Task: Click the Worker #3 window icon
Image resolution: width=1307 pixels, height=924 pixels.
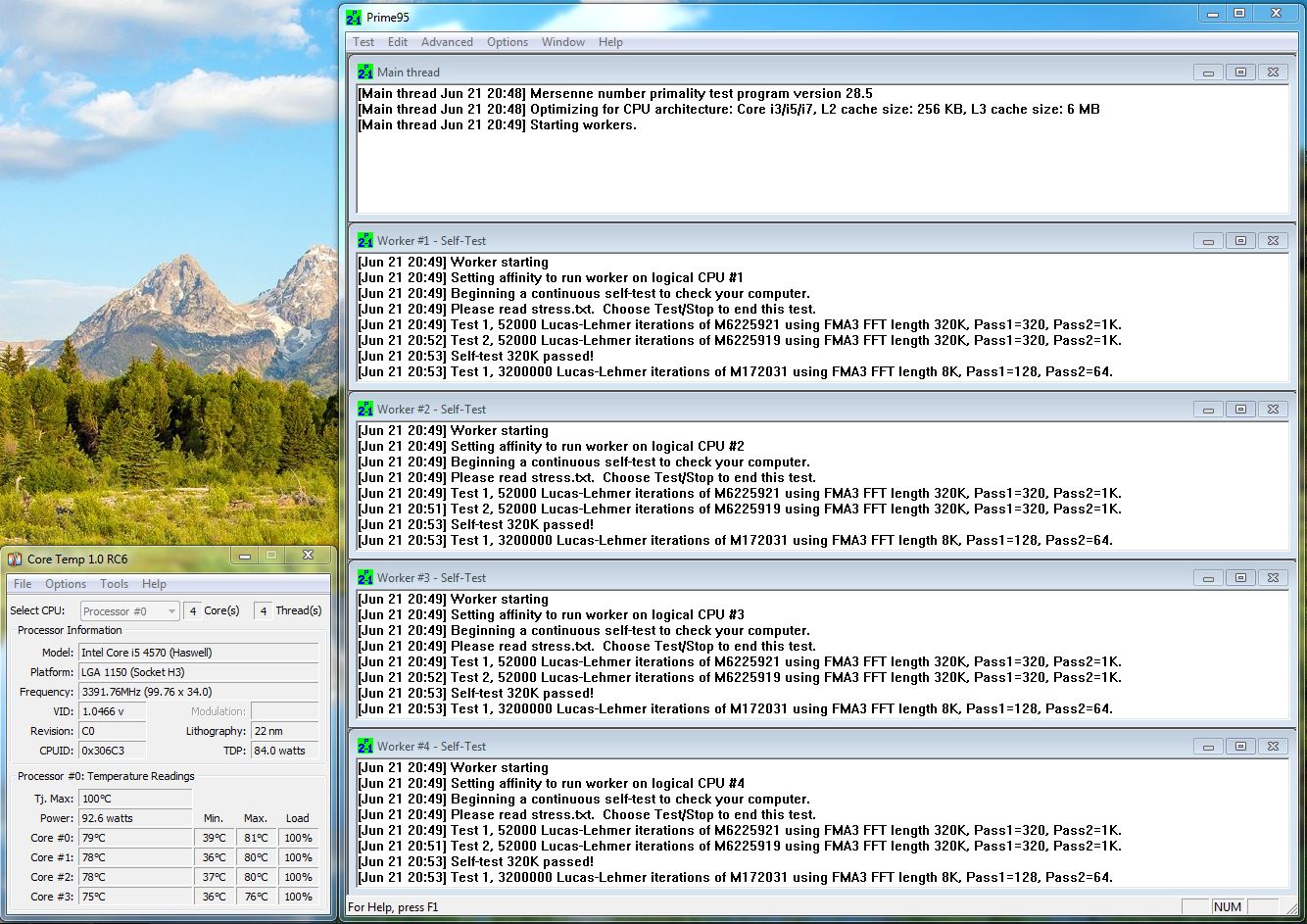Action: (365, 577)
